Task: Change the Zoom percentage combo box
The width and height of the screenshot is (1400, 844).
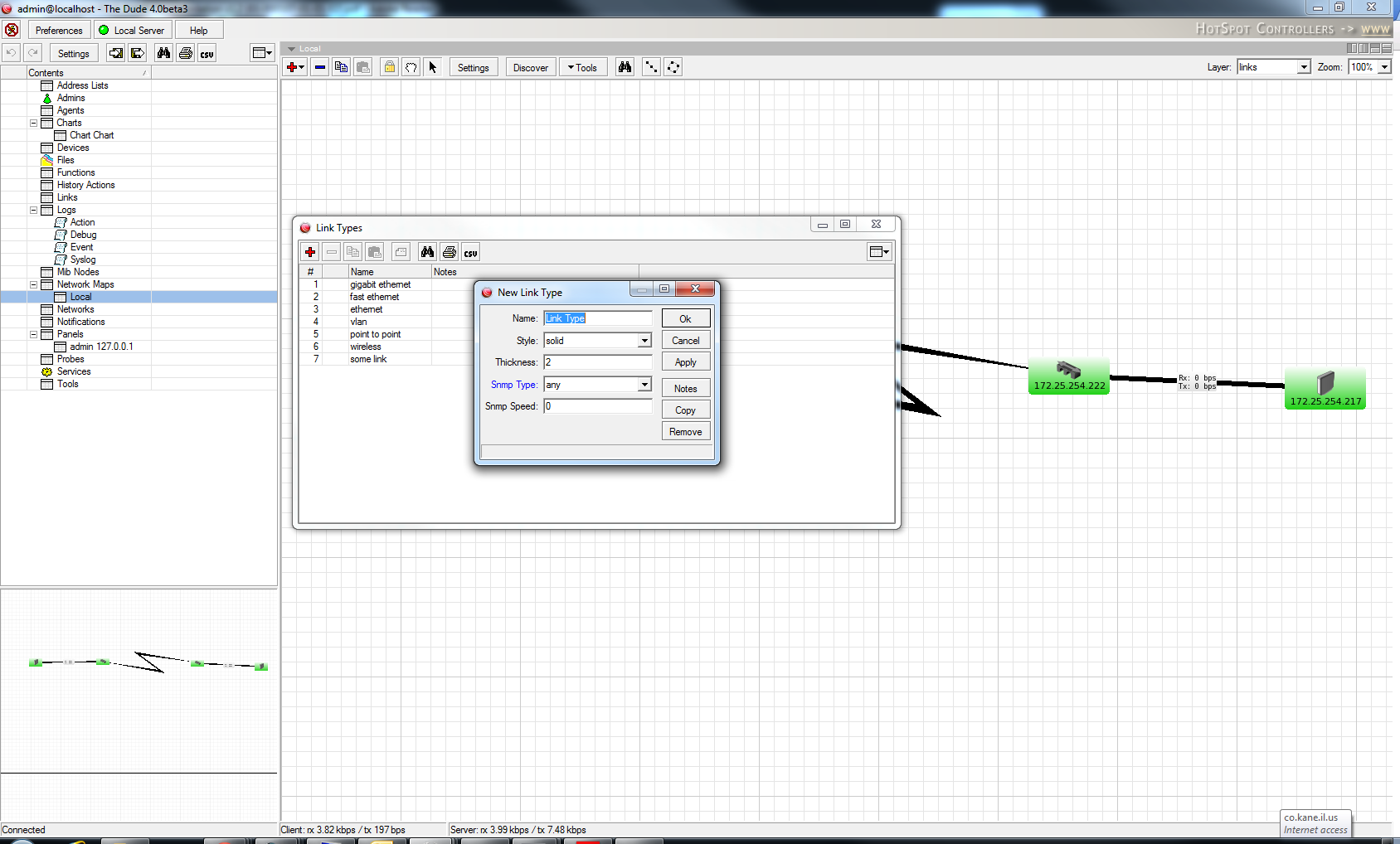Action: click(x=1369, y=67)
